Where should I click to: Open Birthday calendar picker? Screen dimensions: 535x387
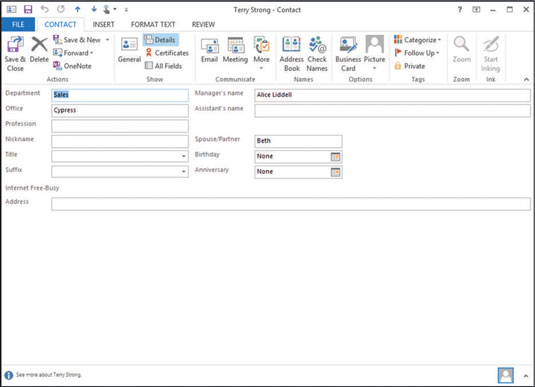(335, 157)
